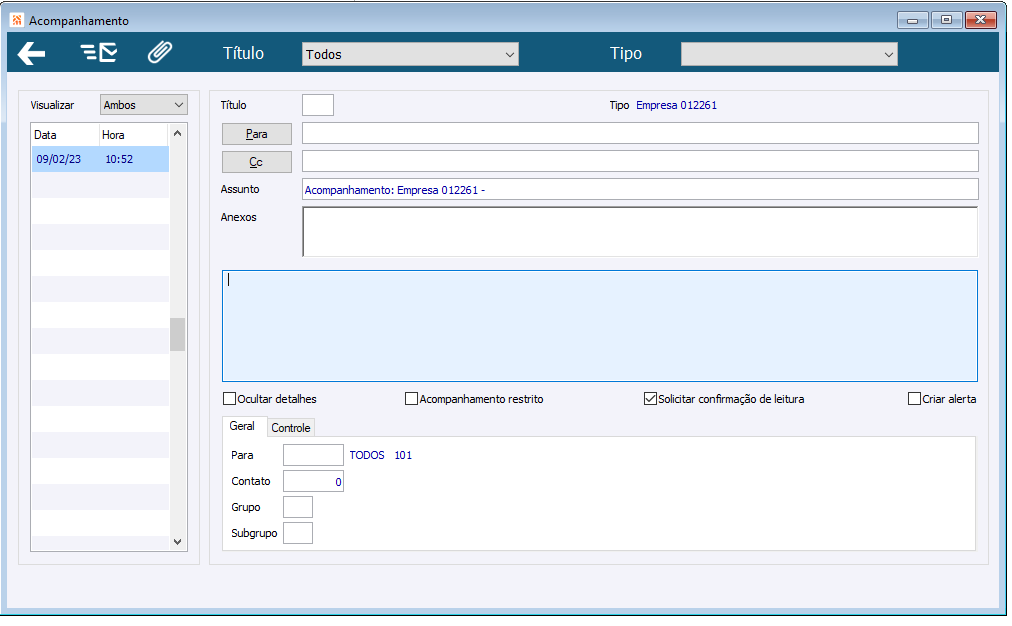The height and width of the screenshot is (626, 1012).
Task: Click the Assunto subject field
Action: 640,190
